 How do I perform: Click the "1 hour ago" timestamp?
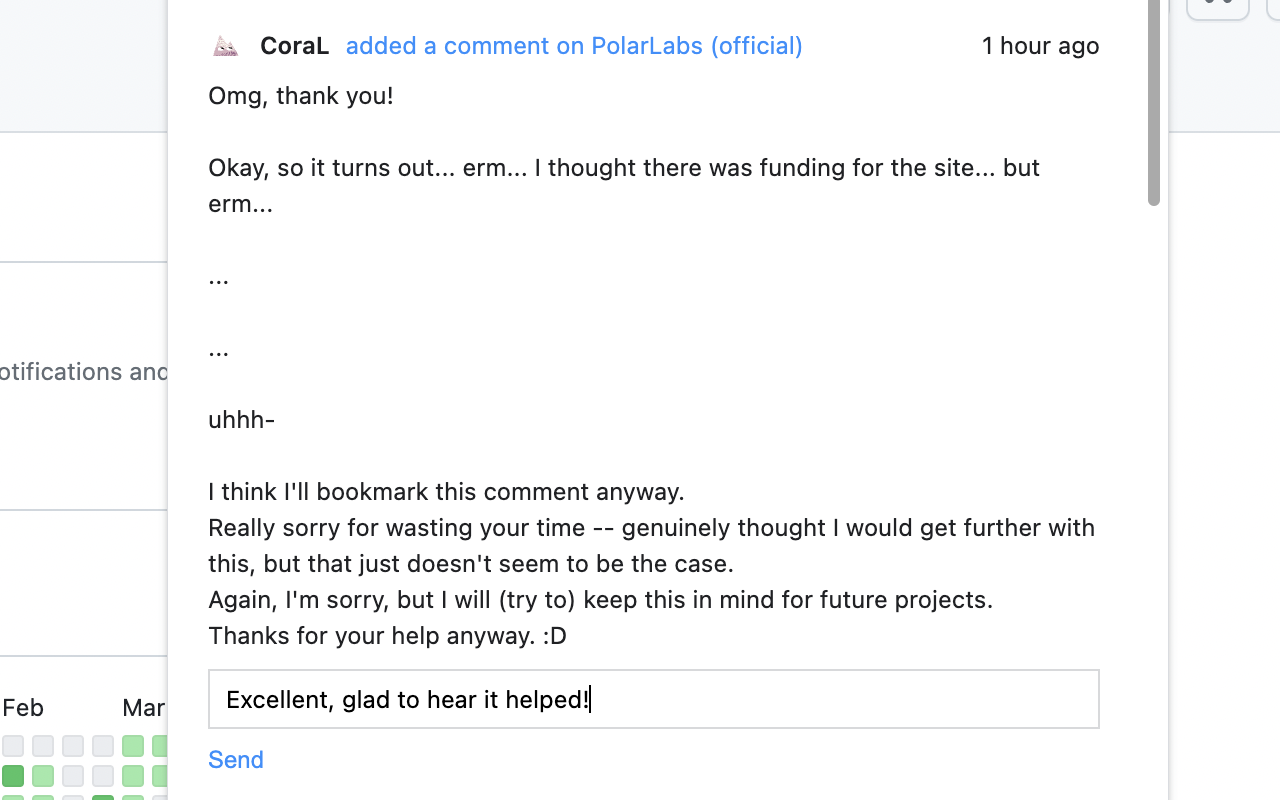1040,46
